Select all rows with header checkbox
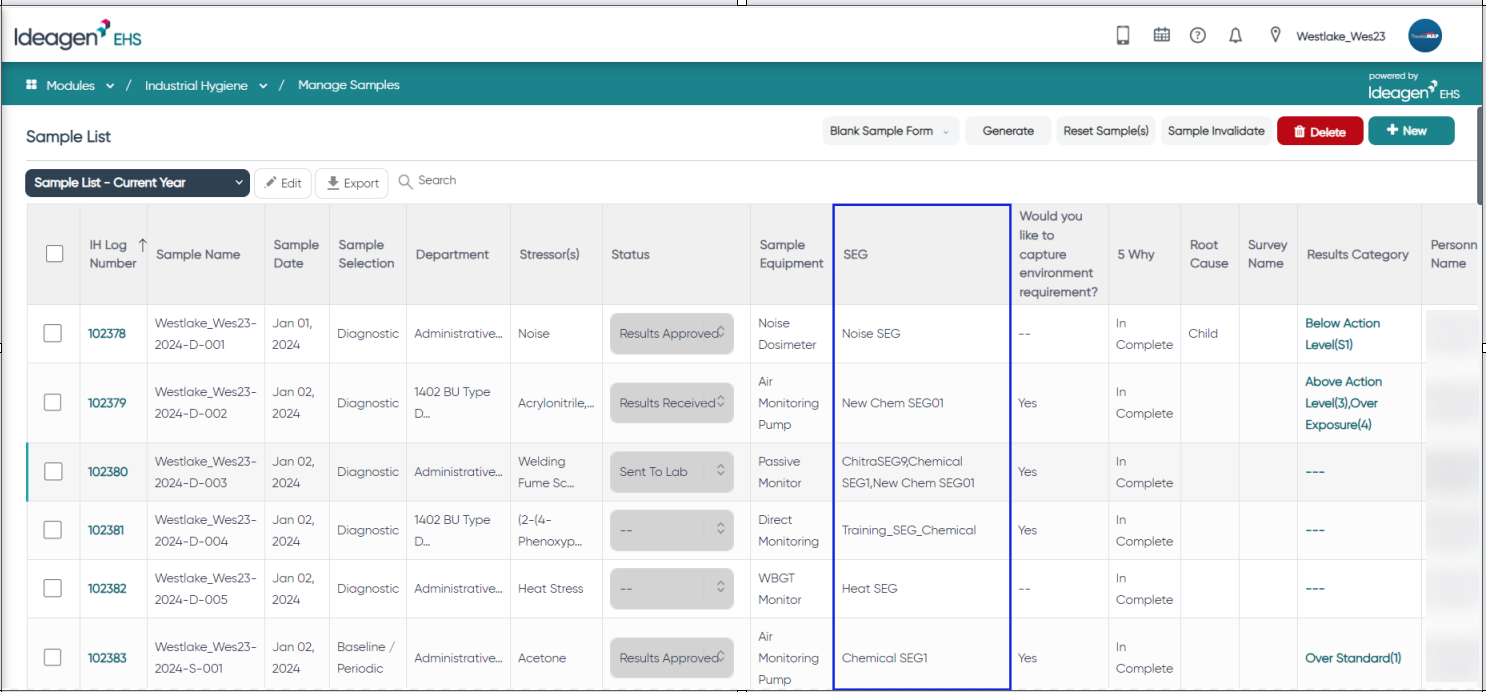This screenshot has width=1486, height=692. tap(55, 254)
